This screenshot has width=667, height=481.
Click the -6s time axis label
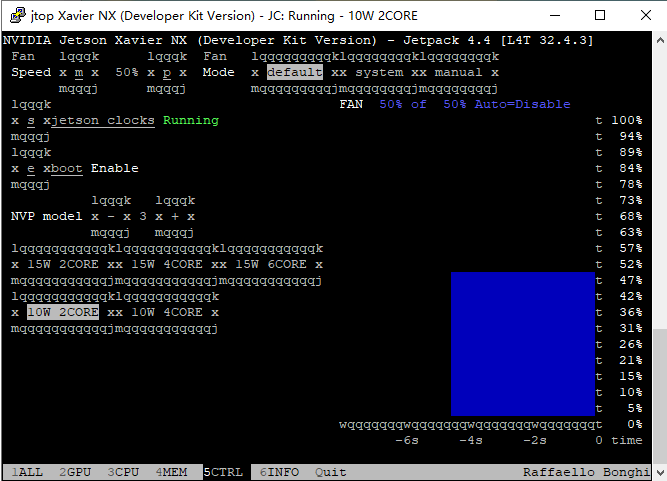[407, 440]
